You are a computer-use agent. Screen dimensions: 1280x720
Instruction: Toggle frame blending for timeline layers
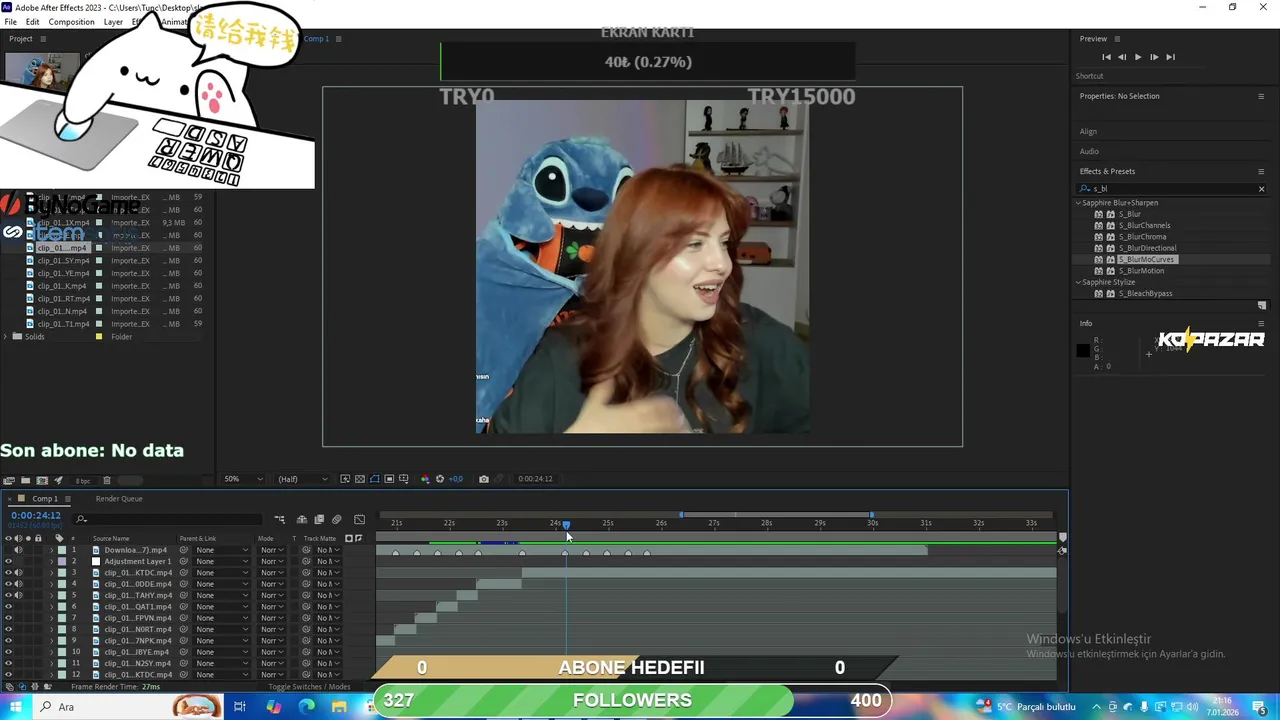[319, 520]
